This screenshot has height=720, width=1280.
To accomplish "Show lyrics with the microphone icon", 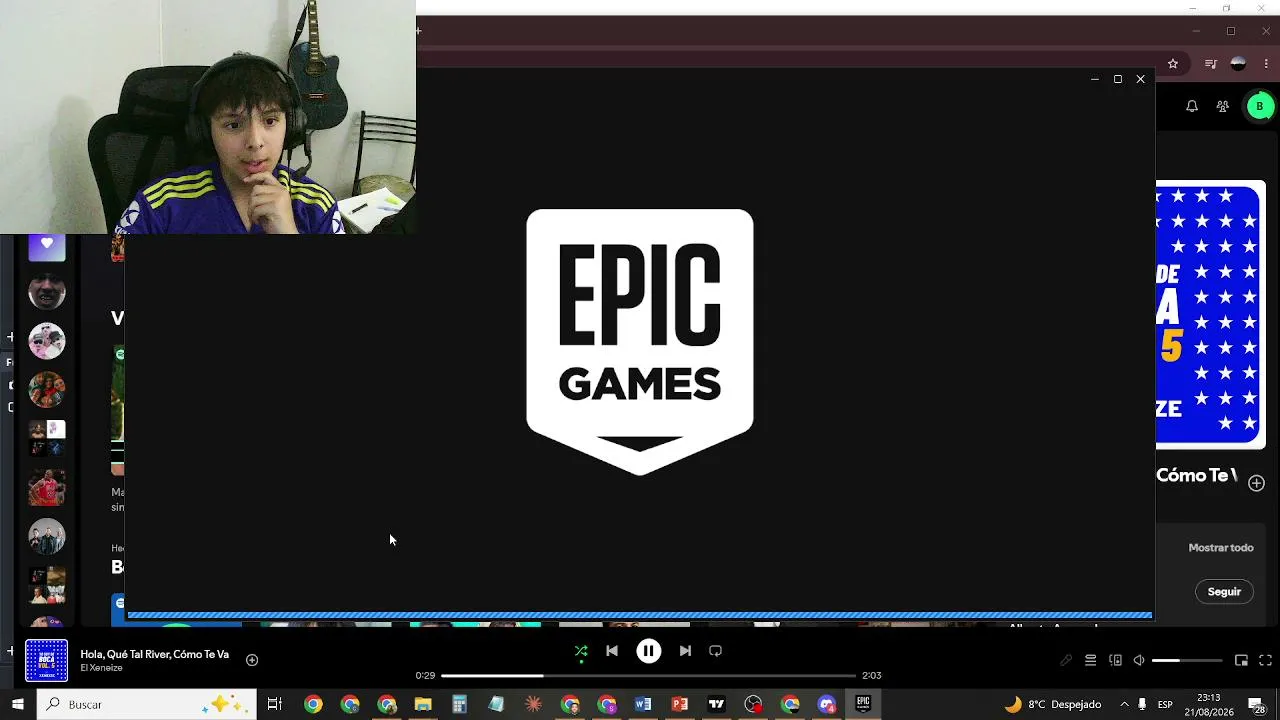I will 1066,661.
